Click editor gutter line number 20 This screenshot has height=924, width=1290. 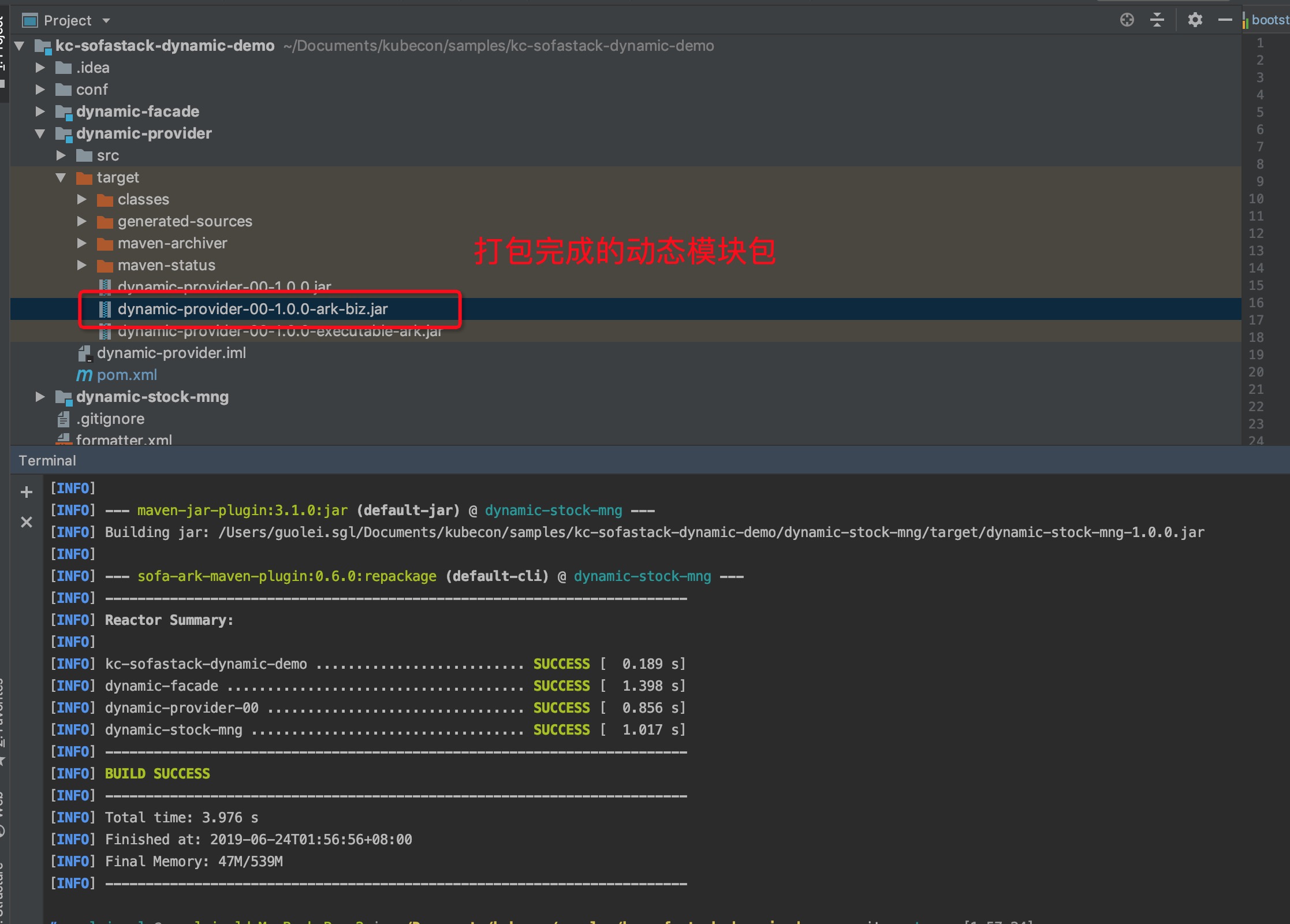pyautogui.click(x=1256, y=372)
